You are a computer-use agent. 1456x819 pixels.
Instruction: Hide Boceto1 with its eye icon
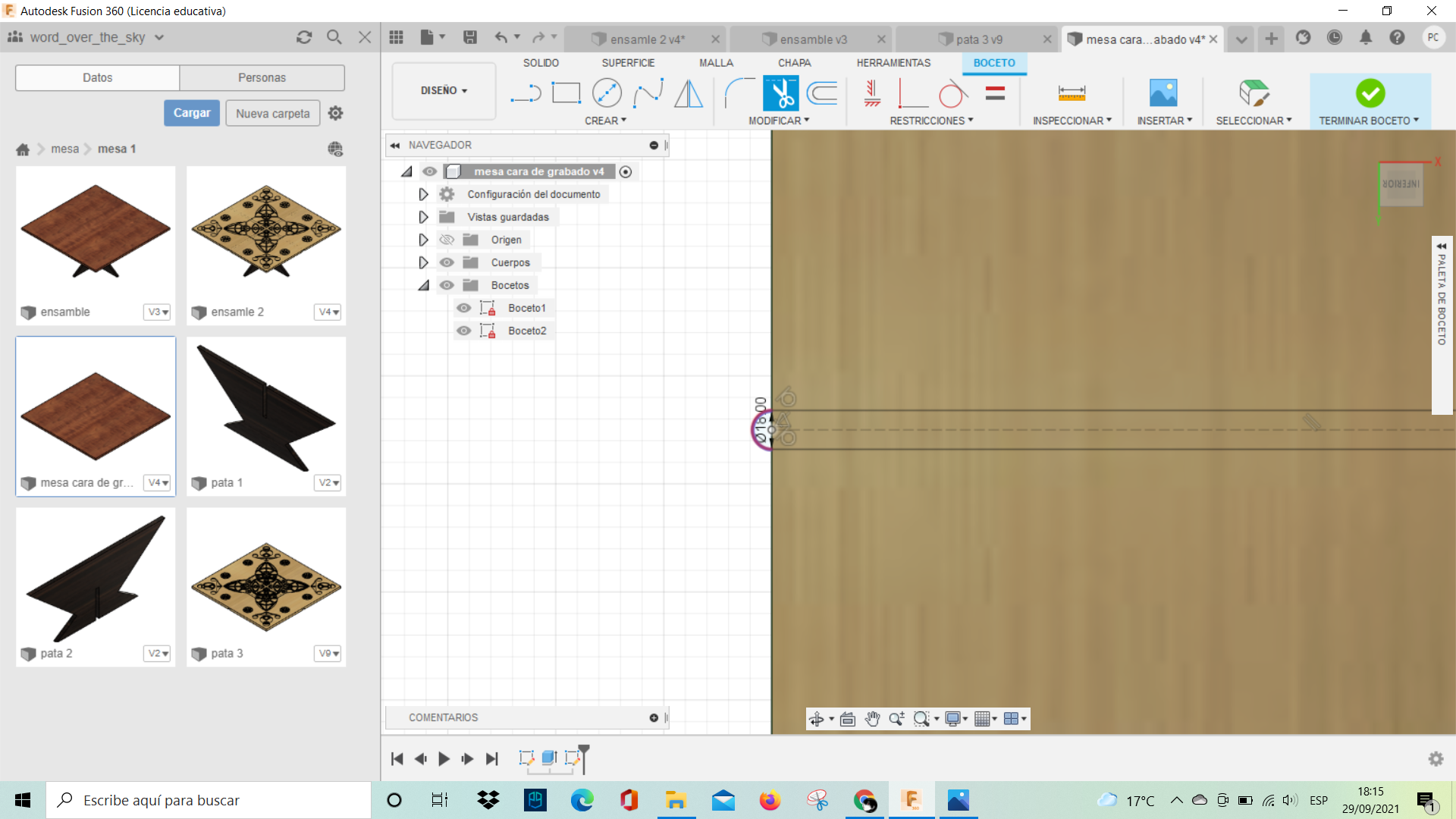[x=464, y=308]
